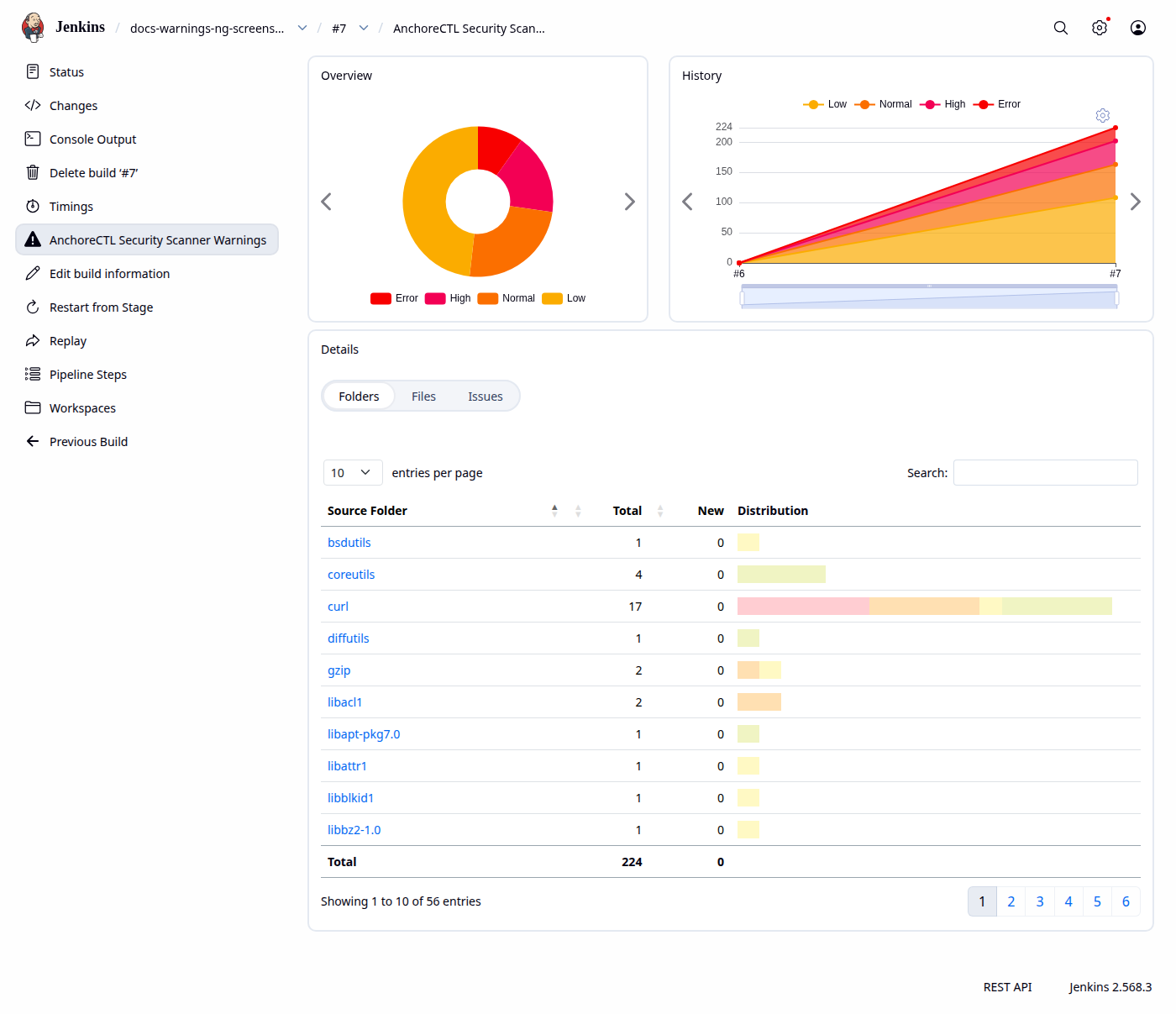Toggle High series in Overview legend
1176x1014 pixels.
pyautogui.click(x=448, y=298)
